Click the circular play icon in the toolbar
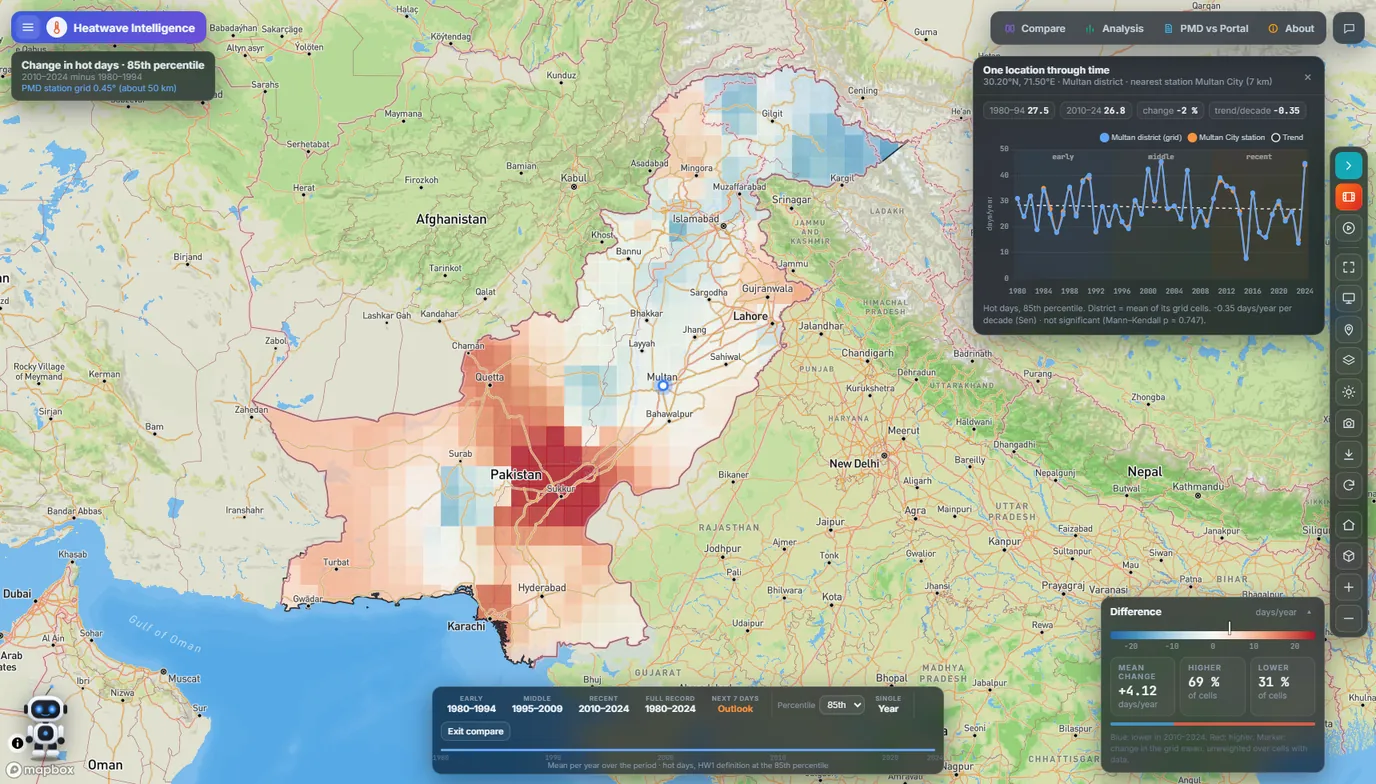 pyautogui.click(x=1349, y=228)
